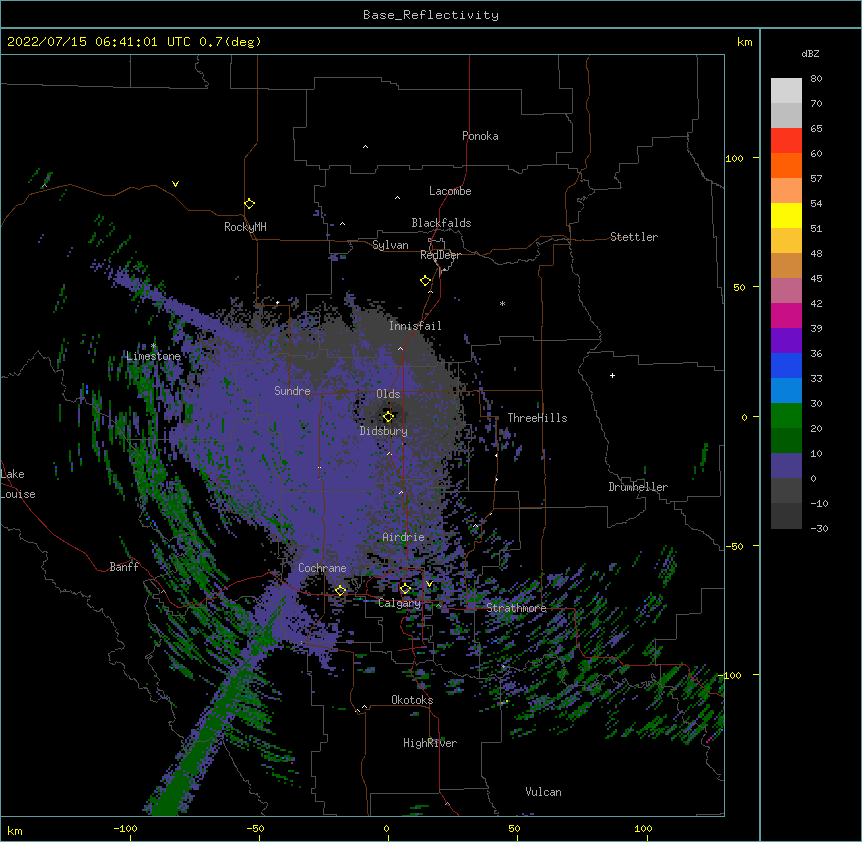Click the yellow diamond marker above RockyMH
862x842 pixels.
(x=249, y=204)
